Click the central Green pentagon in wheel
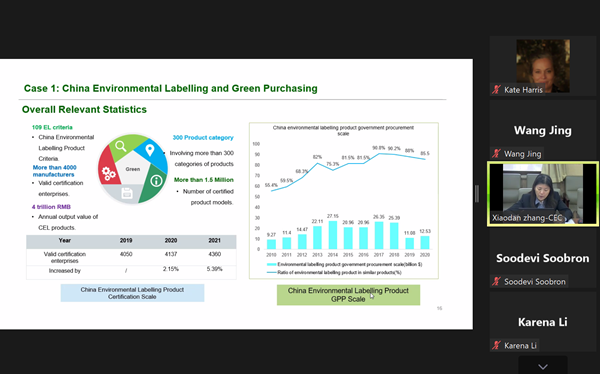600x374 pixels. [132, 169]
